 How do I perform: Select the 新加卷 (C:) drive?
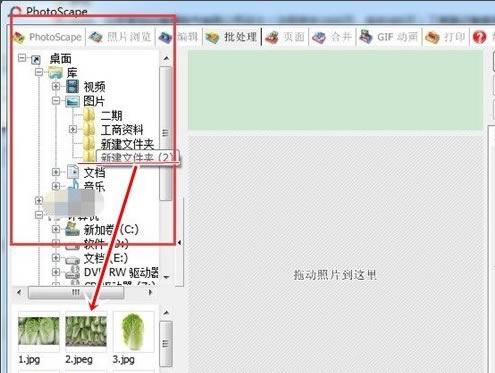click(x=111, y=230)
